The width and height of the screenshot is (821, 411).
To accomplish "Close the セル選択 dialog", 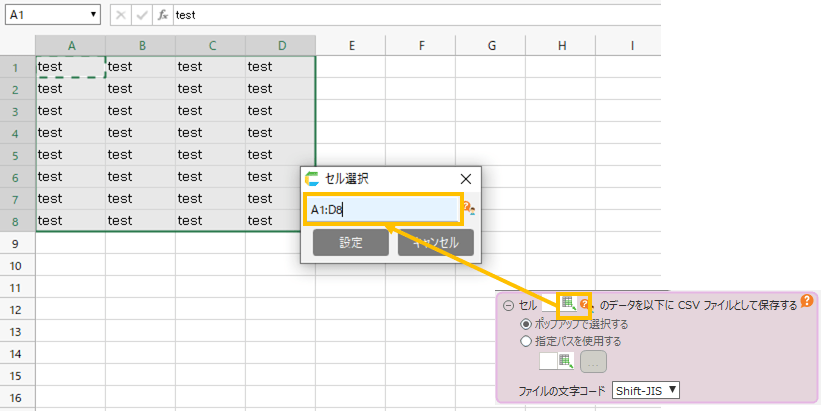I will (465, 178).
